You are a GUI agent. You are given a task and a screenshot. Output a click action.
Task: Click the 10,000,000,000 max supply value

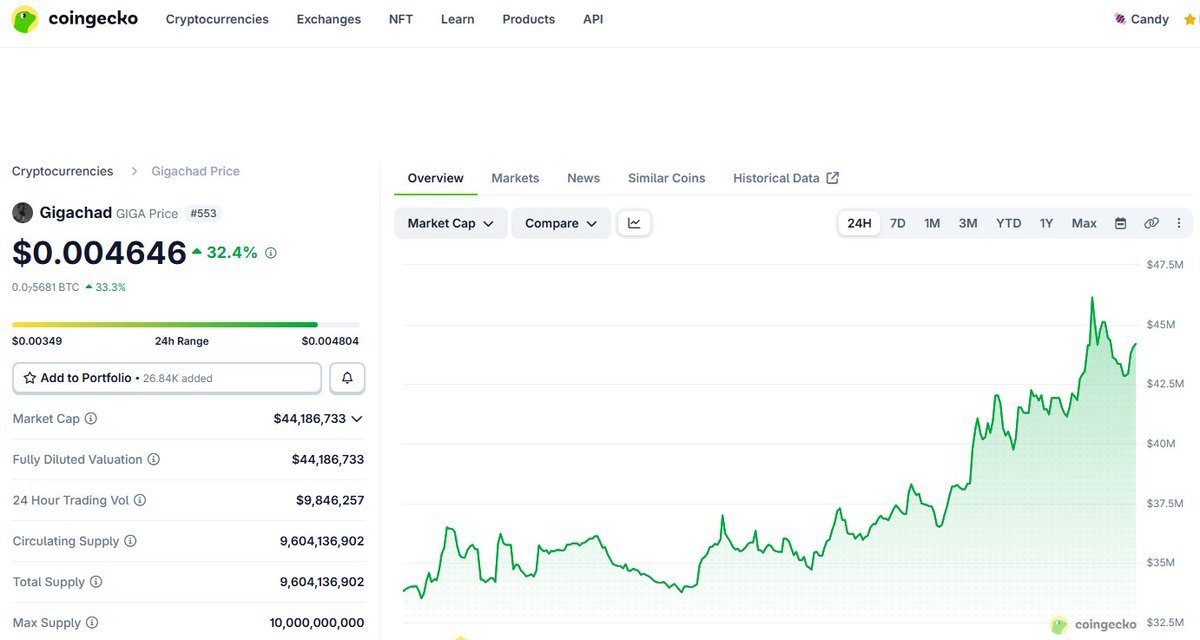pyautogui.click(x=317, y=623)
